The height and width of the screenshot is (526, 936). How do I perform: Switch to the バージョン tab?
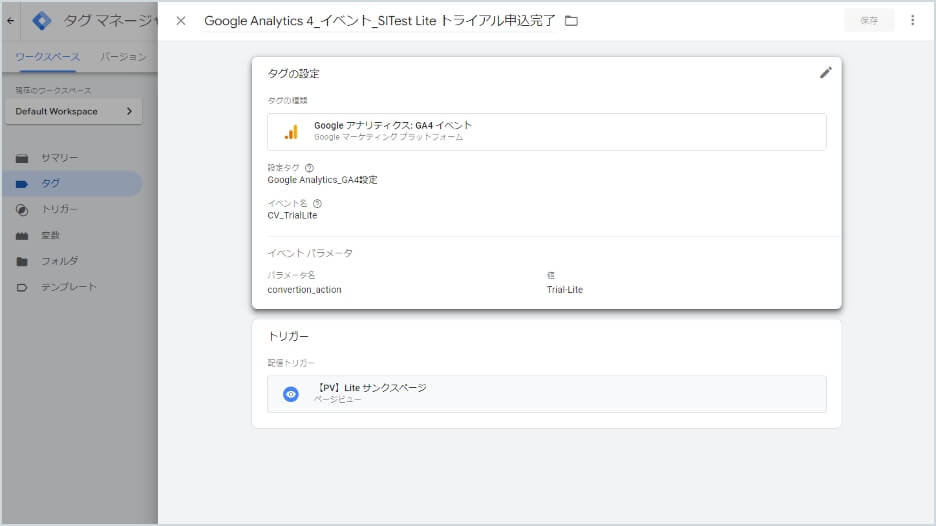124,57
